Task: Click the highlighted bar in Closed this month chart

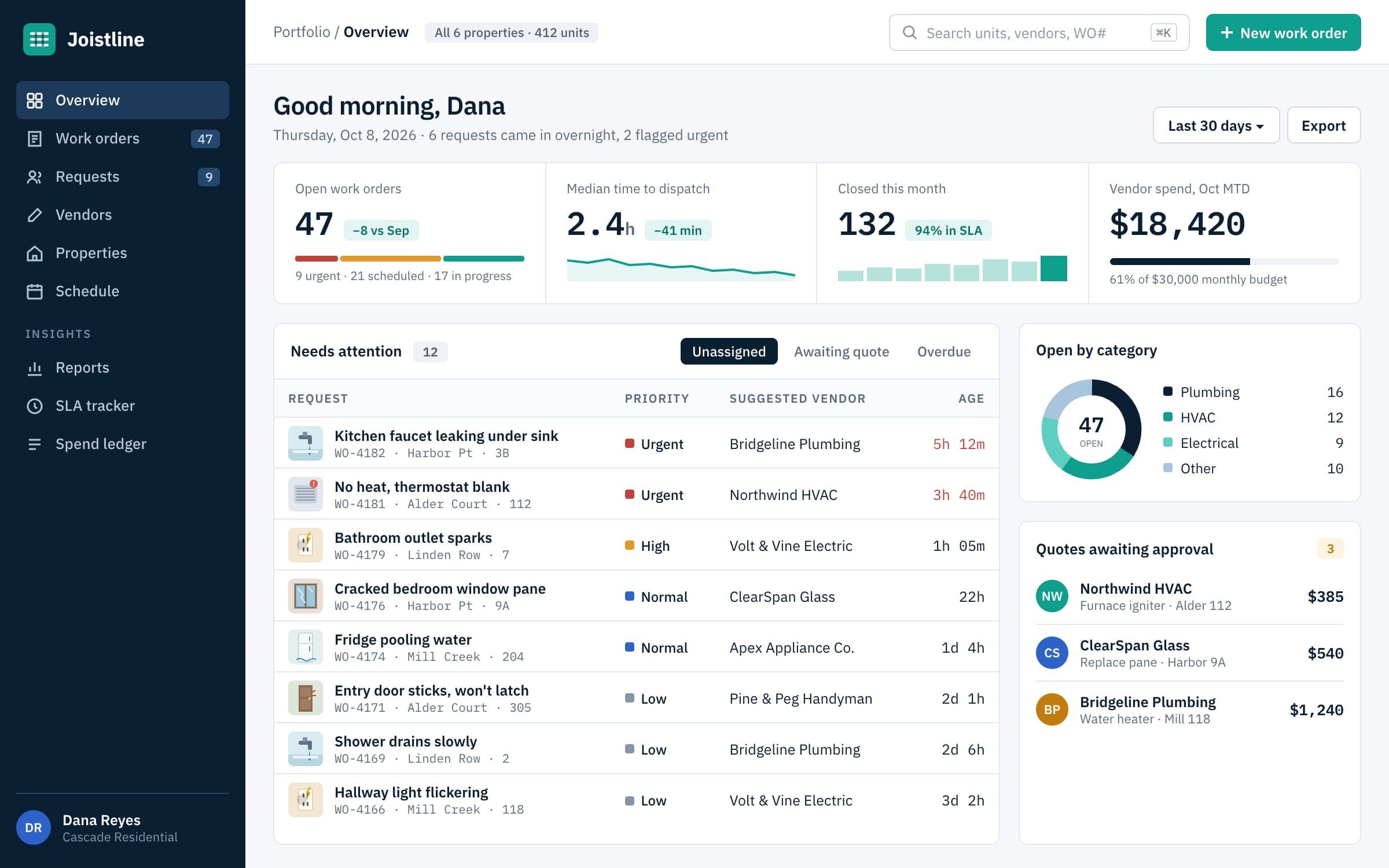Action: [1053, 269]
